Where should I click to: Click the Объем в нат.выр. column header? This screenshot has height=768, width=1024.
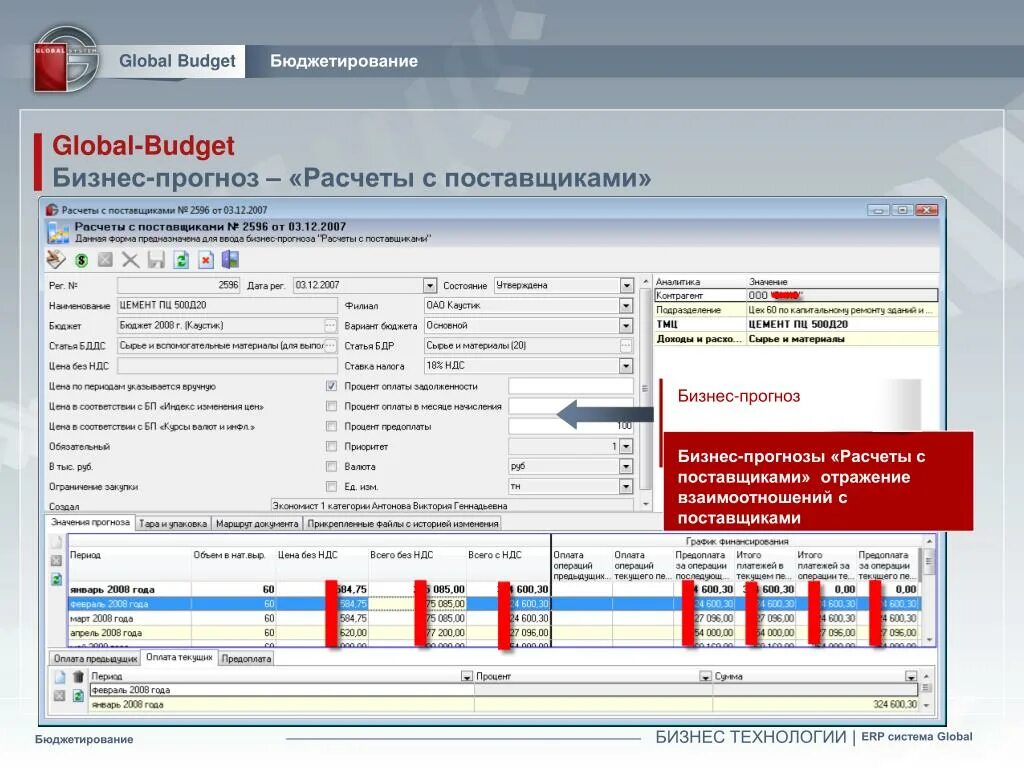click(x=229, y=555)
